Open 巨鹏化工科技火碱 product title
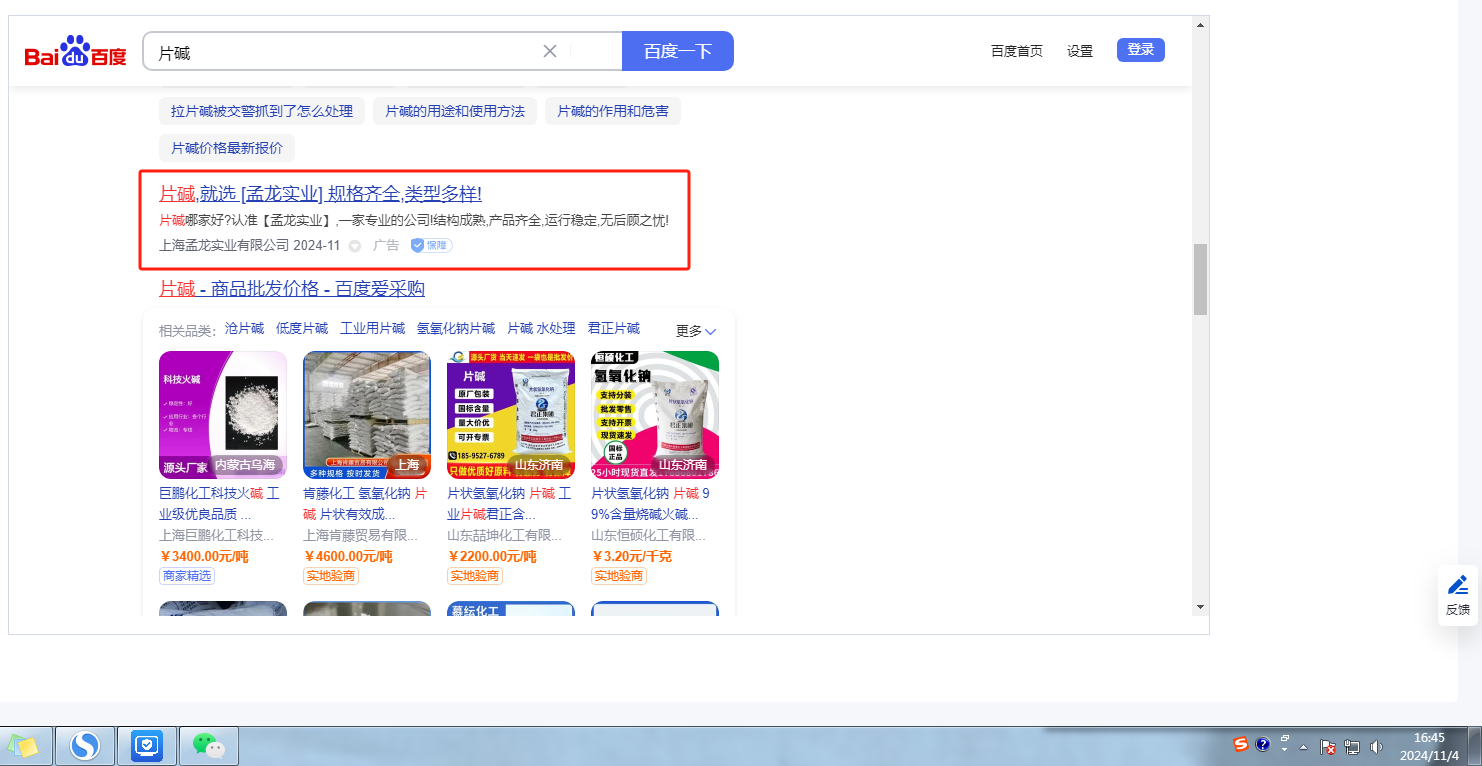This screenshot has height=766, width=1482. coord(219,504)
